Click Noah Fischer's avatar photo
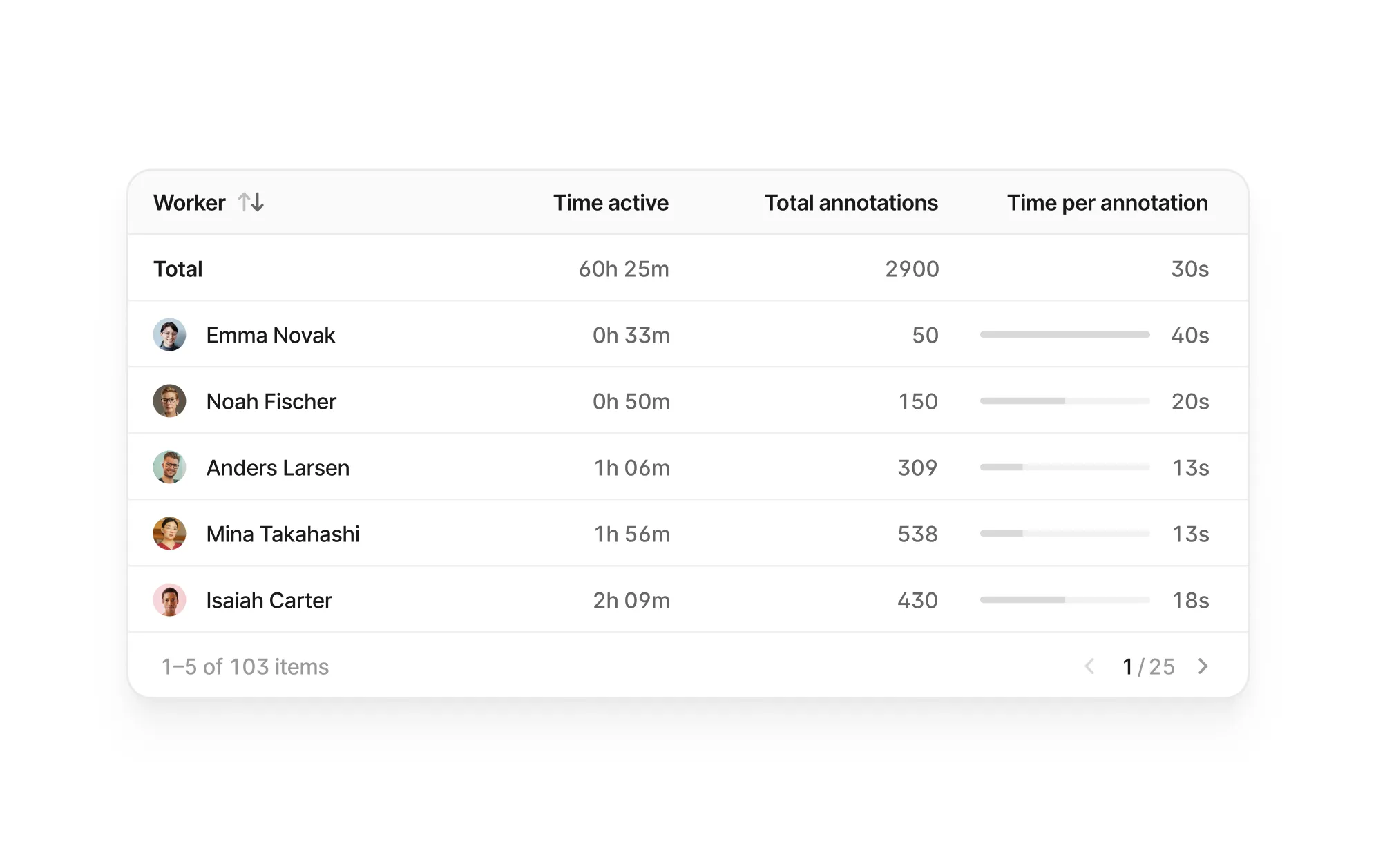The width and height of the screenshot is (1376, 868). tap(169, 401)
